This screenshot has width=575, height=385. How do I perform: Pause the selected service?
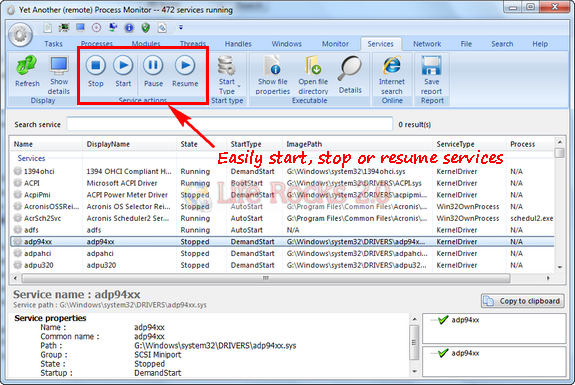[153, 72]
